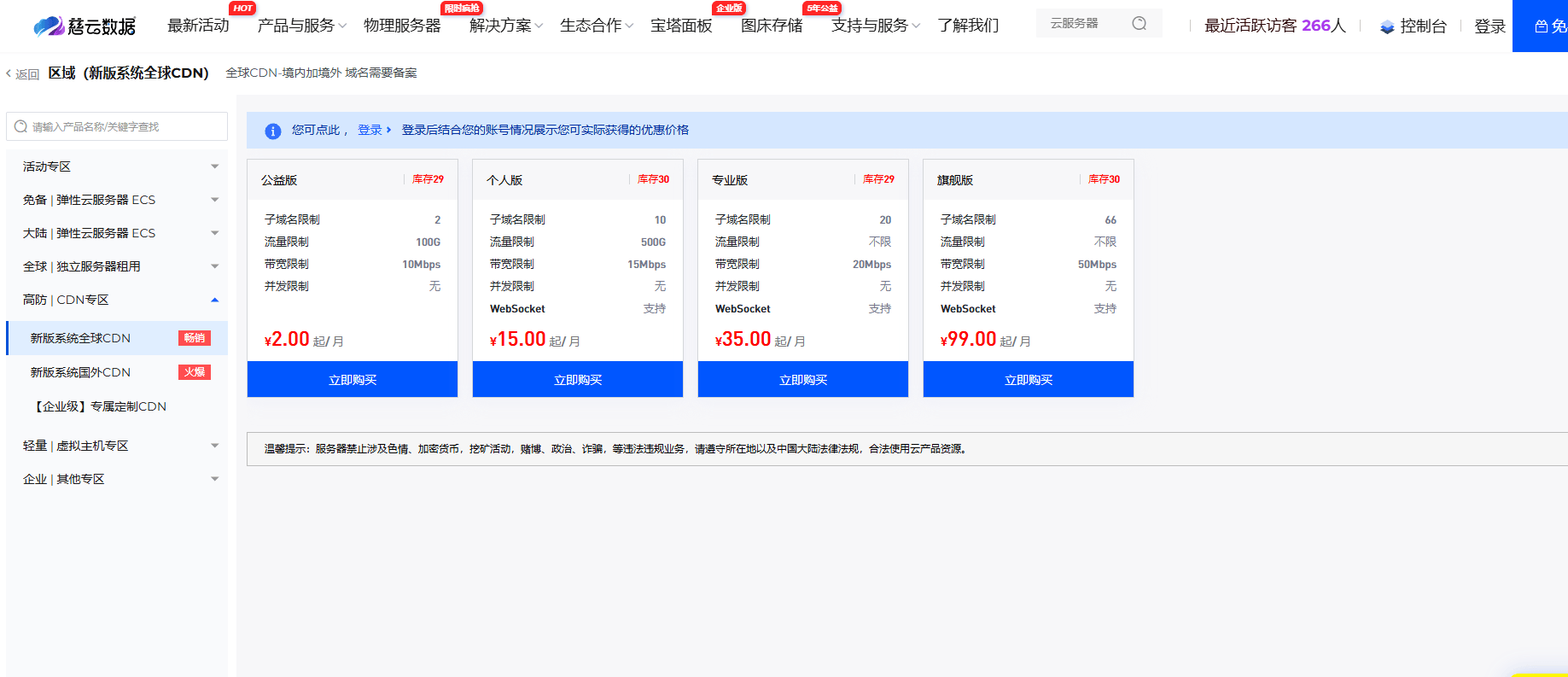
Task: Click the ¥15.00 price text
Action: (x=517, y=339)
